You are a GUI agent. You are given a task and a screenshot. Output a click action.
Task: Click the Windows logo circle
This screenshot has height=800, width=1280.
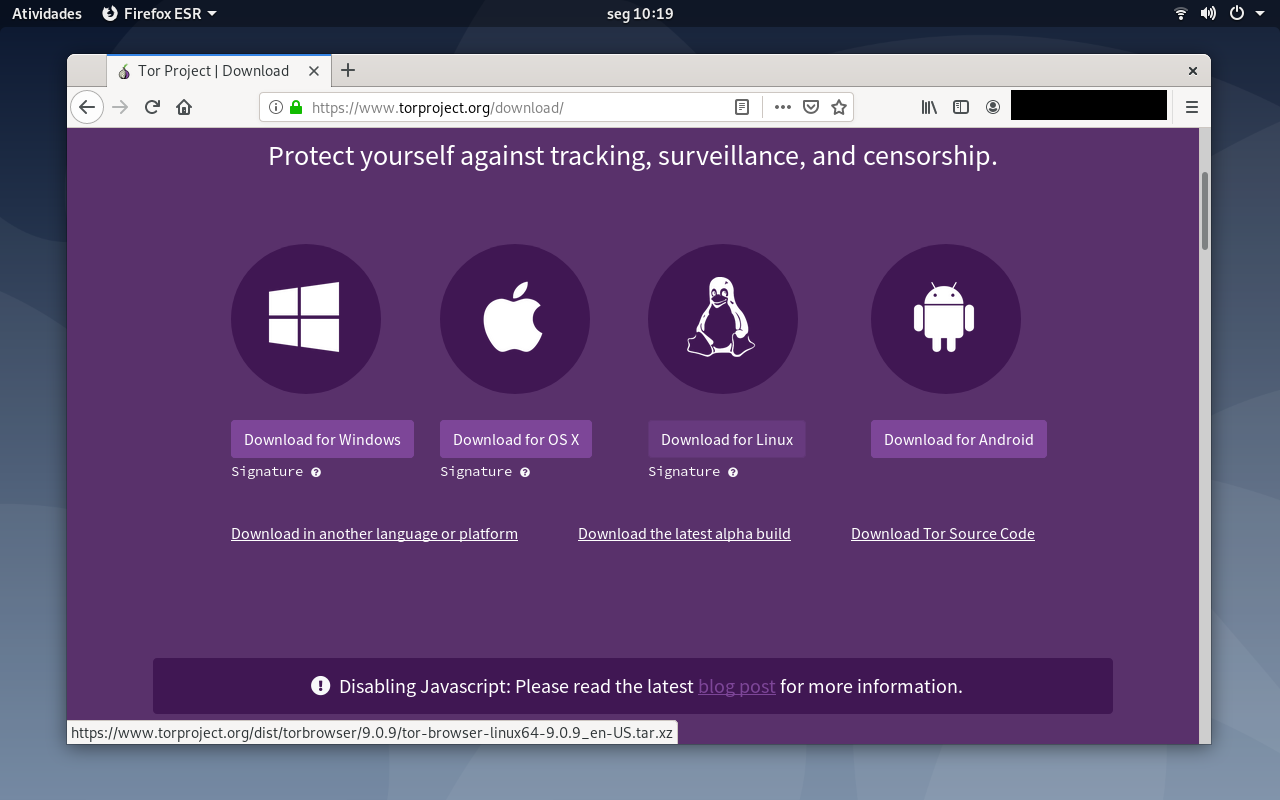pos(306,319)
